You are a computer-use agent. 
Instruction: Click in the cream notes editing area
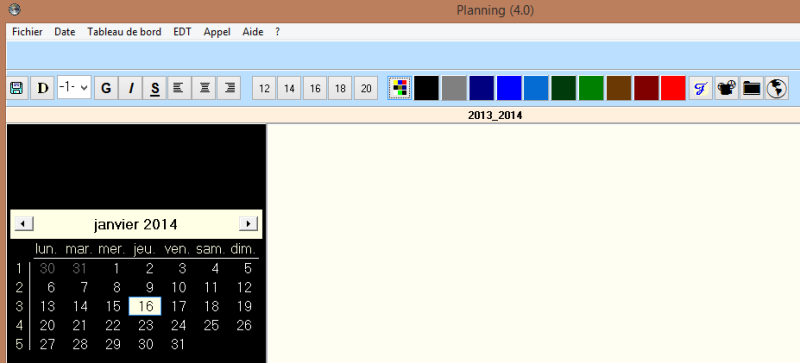pyautogui.click(x=533, y=243)
